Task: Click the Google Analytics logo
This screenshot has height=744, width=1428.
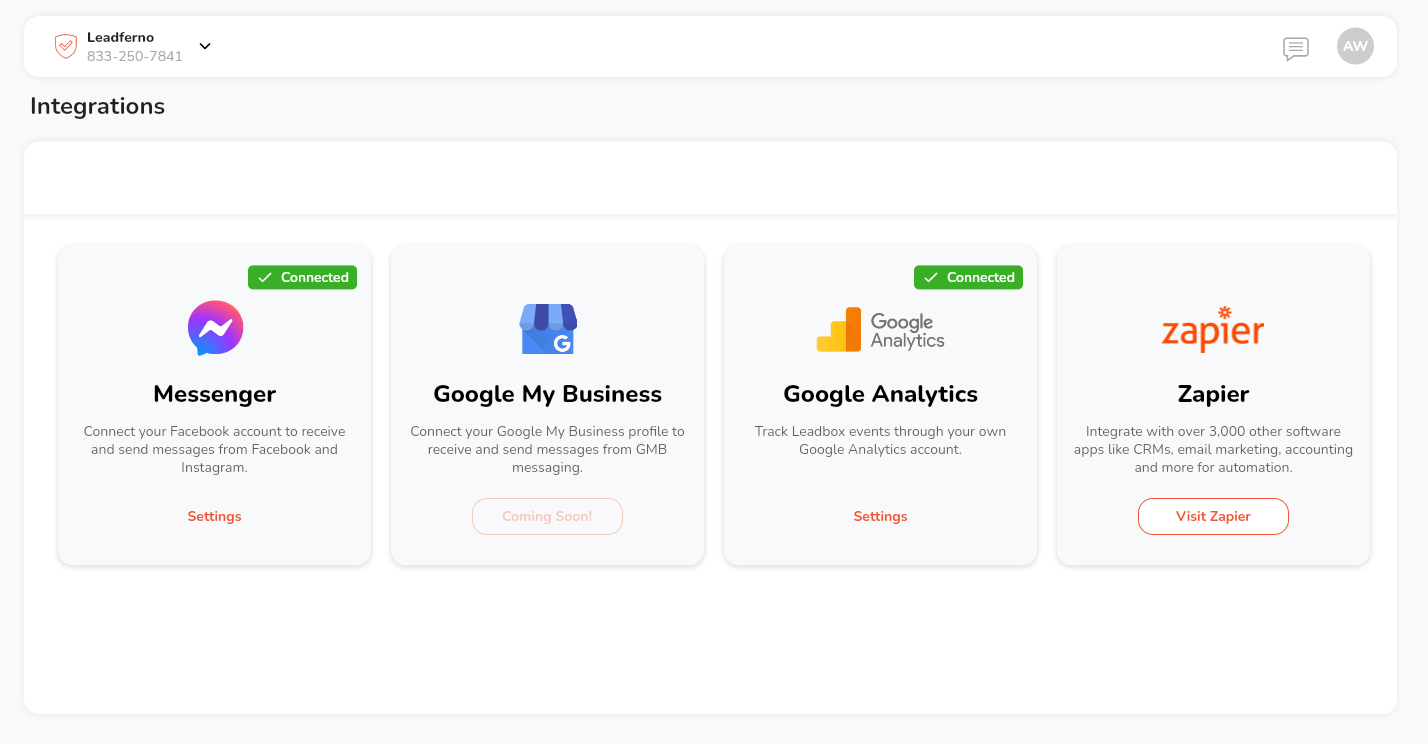Action: pos(880,329)
